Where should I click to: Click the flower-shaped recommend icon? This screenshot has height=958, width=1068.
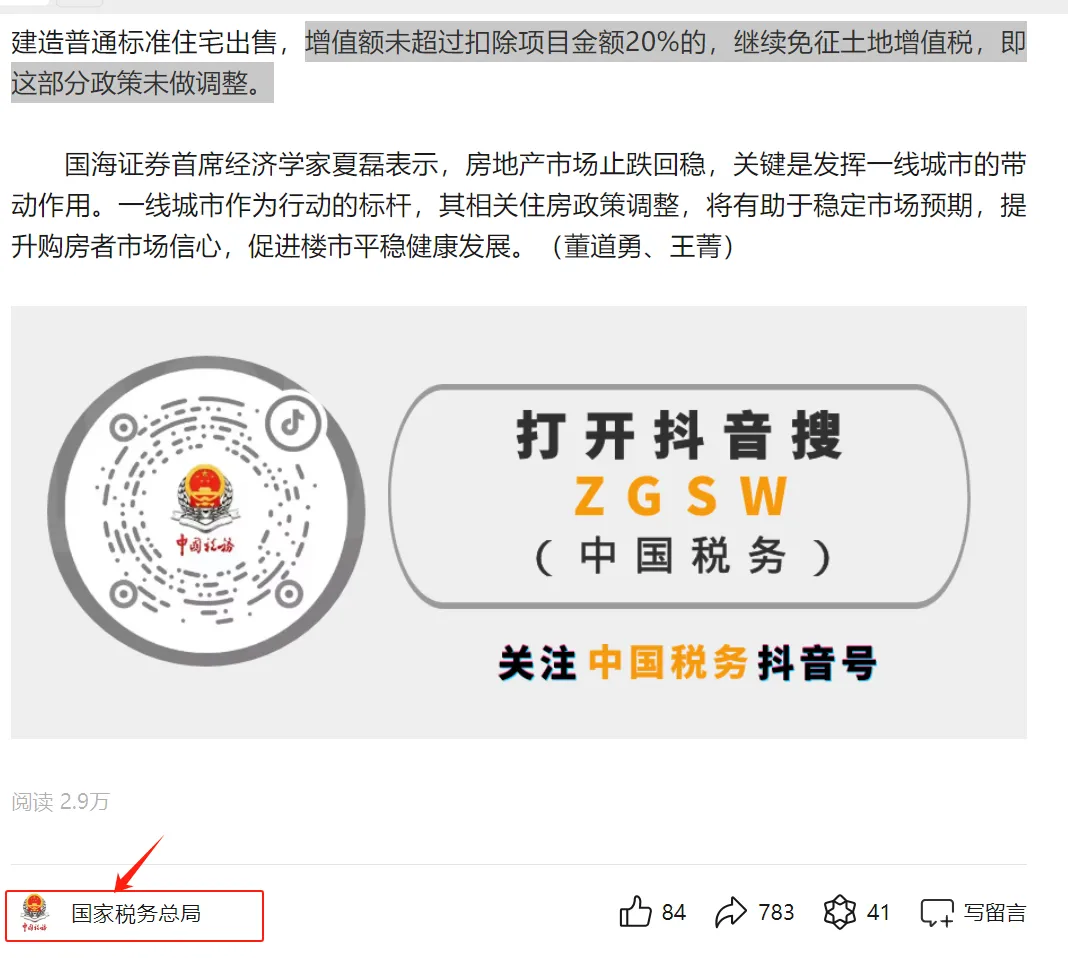[x=839, y=912]
